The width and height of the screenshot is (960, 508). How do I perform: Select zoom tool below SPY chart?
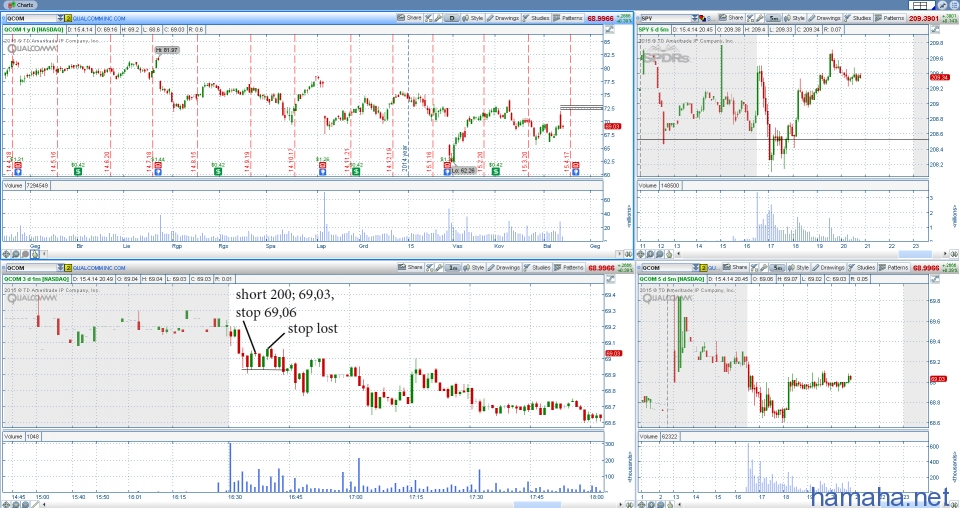(x=650, y=254)
